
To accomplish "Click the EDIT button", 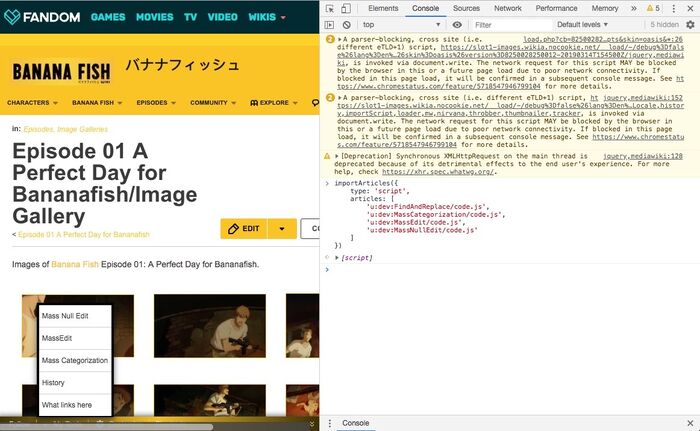I will [244, 229].
